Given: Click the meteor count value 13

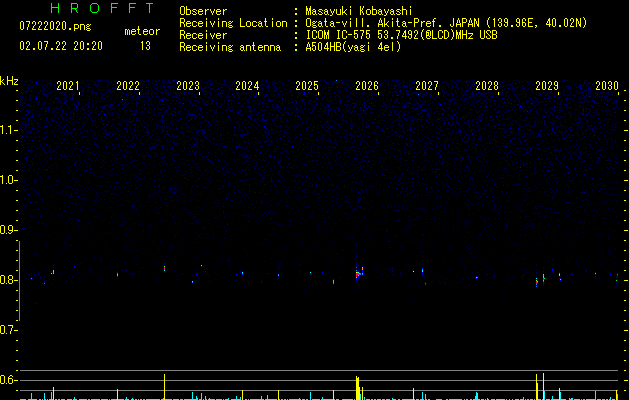Looking at the screenshot, I should (x=145, y=46).
